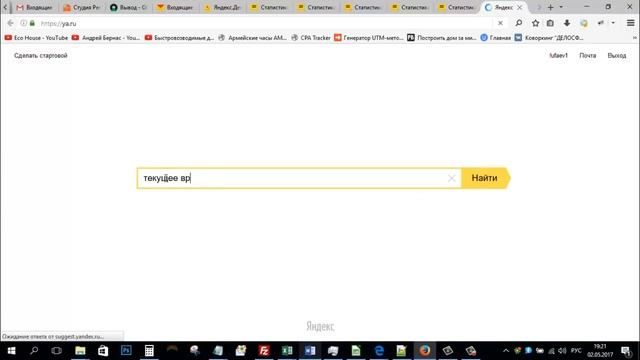Screen dimensions: 640x360
Task: Show bookmarks list icon next to star
Action: [x=550, y=23]
